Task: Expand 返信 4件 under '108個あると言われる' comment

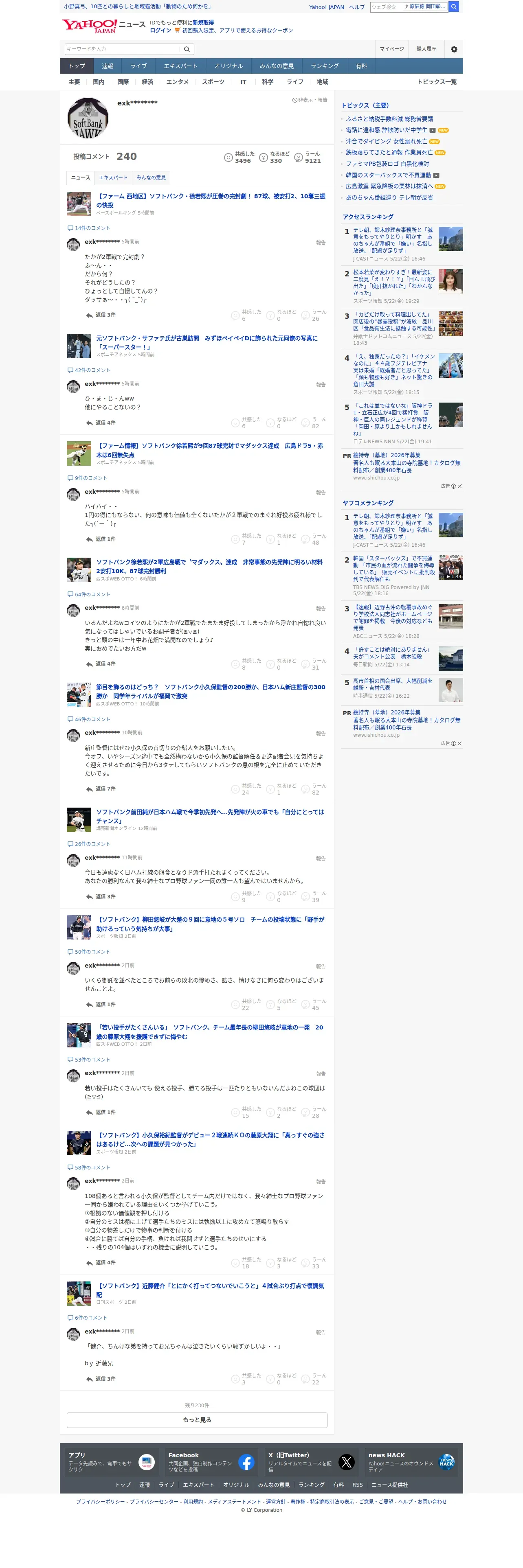Action: coord(101,1262)
